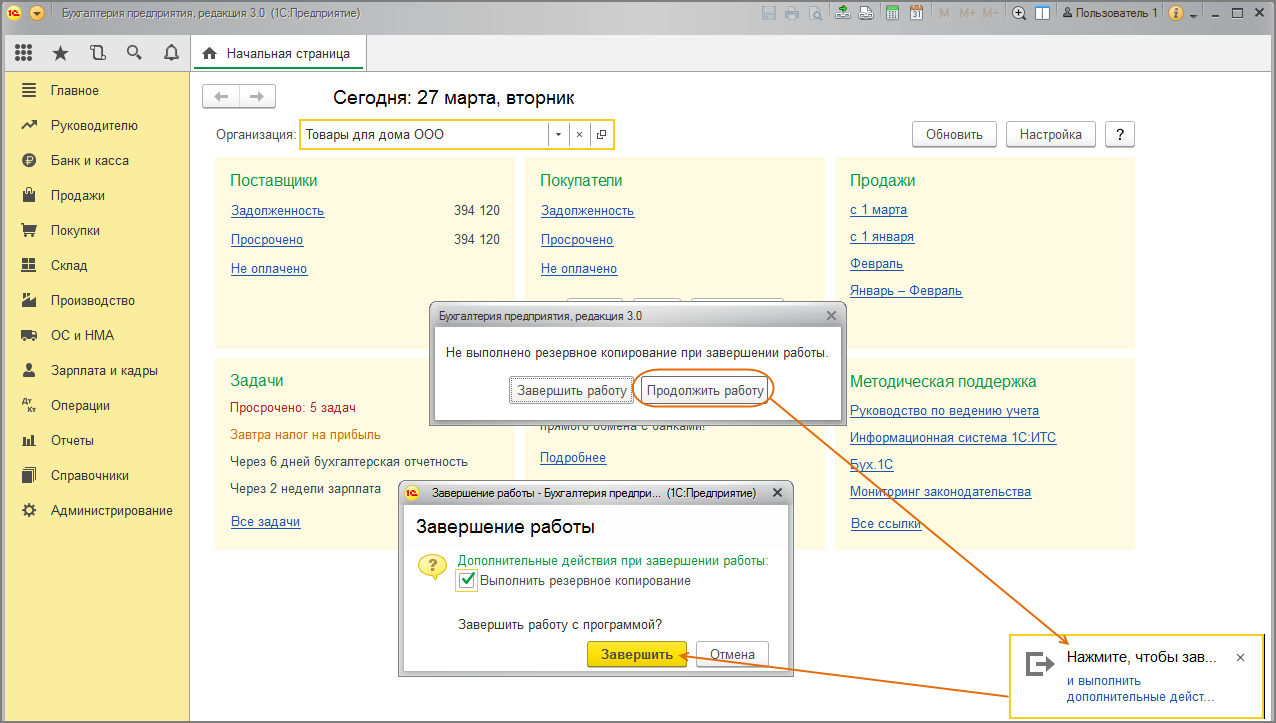The height and width of the screenshot is (723, 1276).
Task: Click the Пользователь 1 user label
Action: (1109, 13)
